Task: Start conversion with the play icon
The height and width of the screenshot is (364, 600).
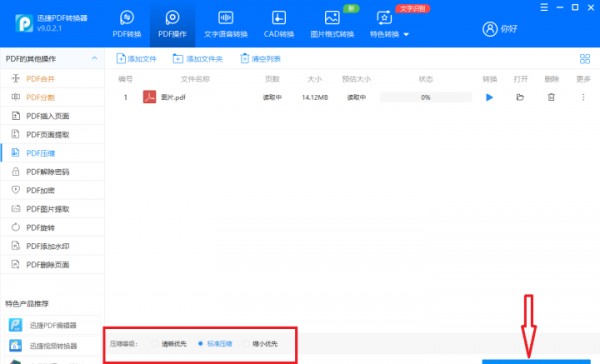Action: click(x=489, y=97)
